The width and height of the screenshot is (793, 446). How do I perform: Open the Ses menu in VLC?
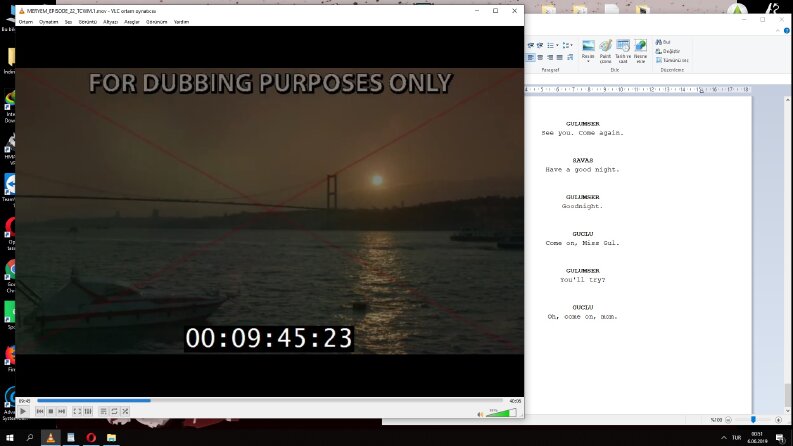(x=68, y=22)
